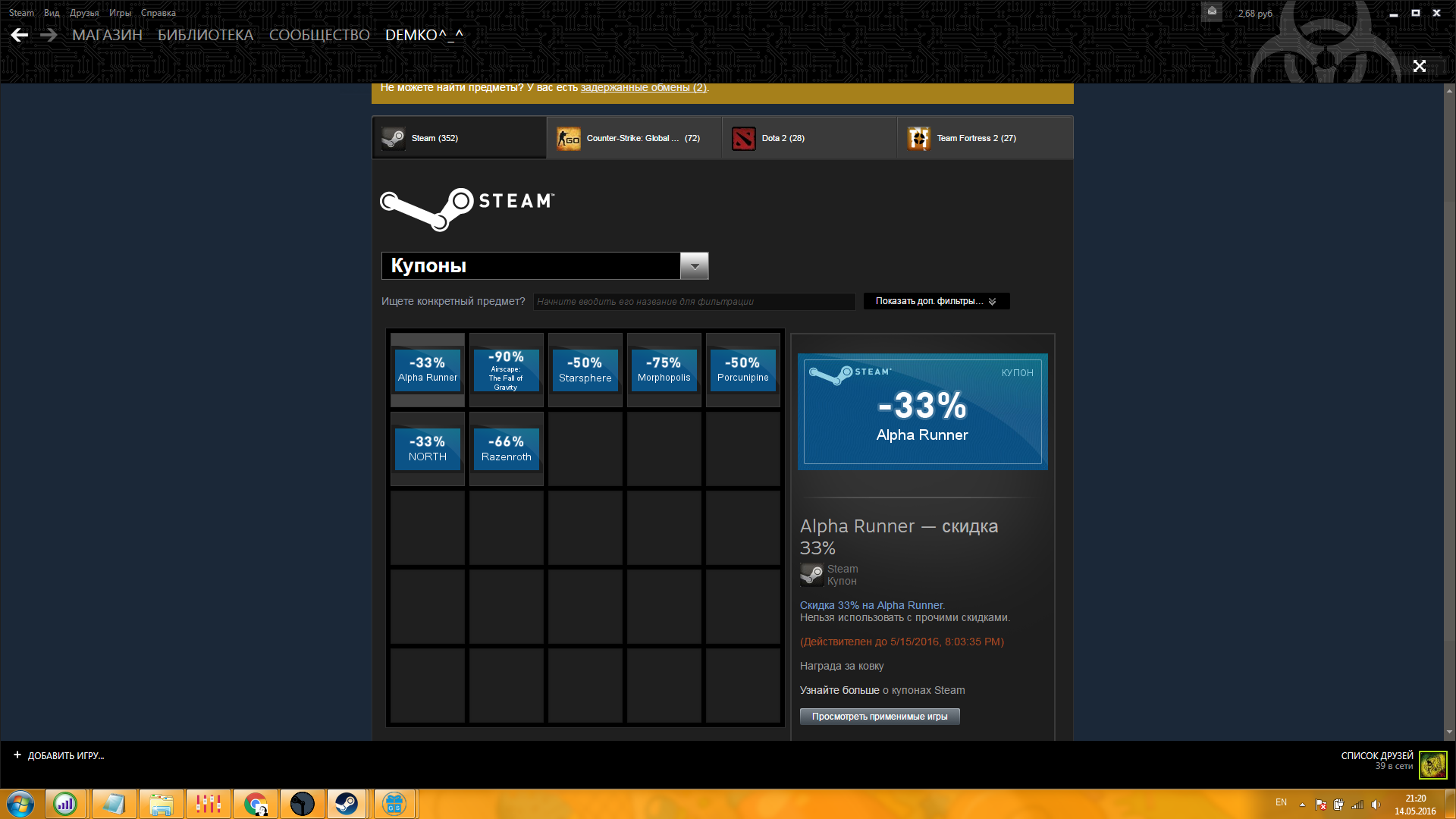Open the Steam menu
The image size is (1456, 819).
click(21, 13)
